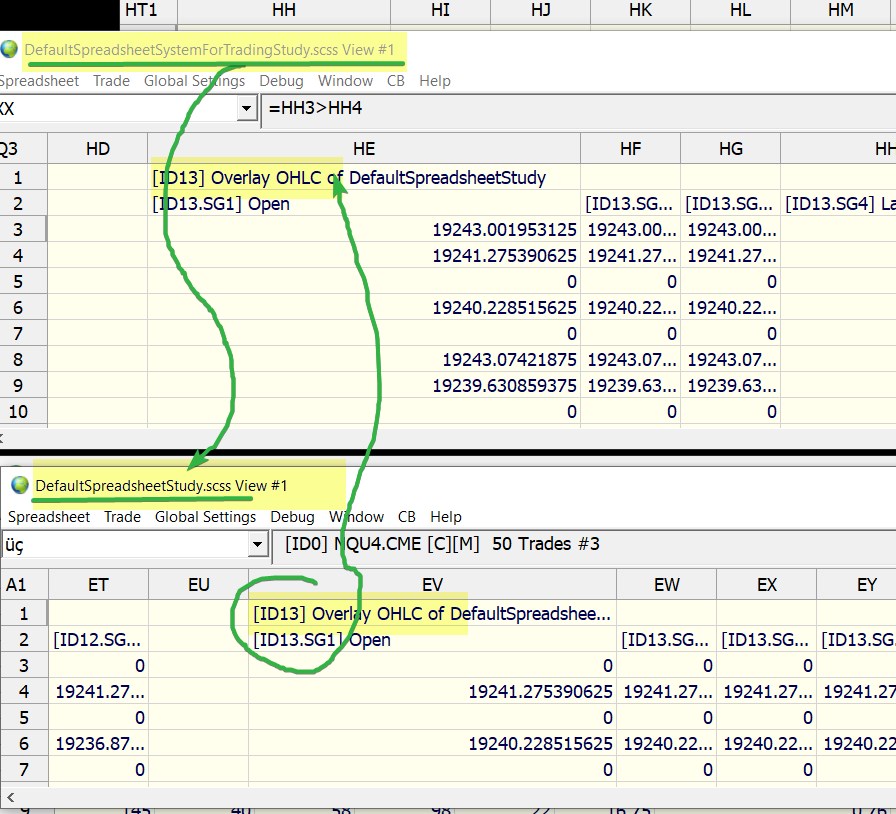The image size is (896, 814).
Task: Click the horizontal scrollbar of lower spreadsheet
Action: pos(451,796)
